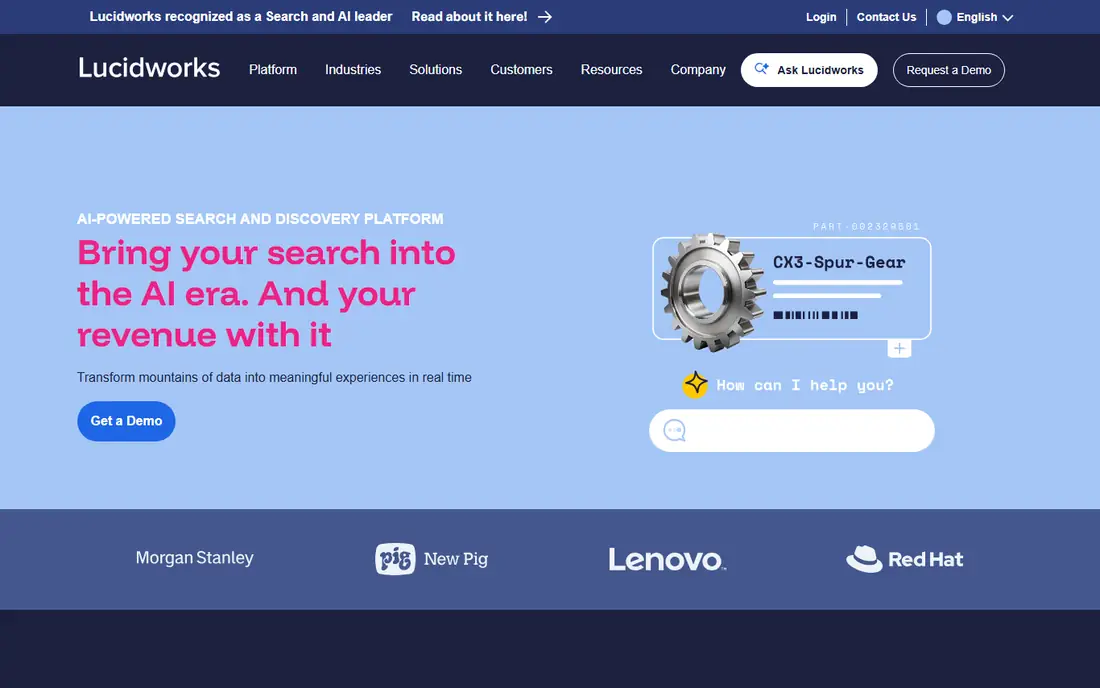Click the Request a Demo button
This screenshot has height=688, width=1100.
click(x=948, y=70)
